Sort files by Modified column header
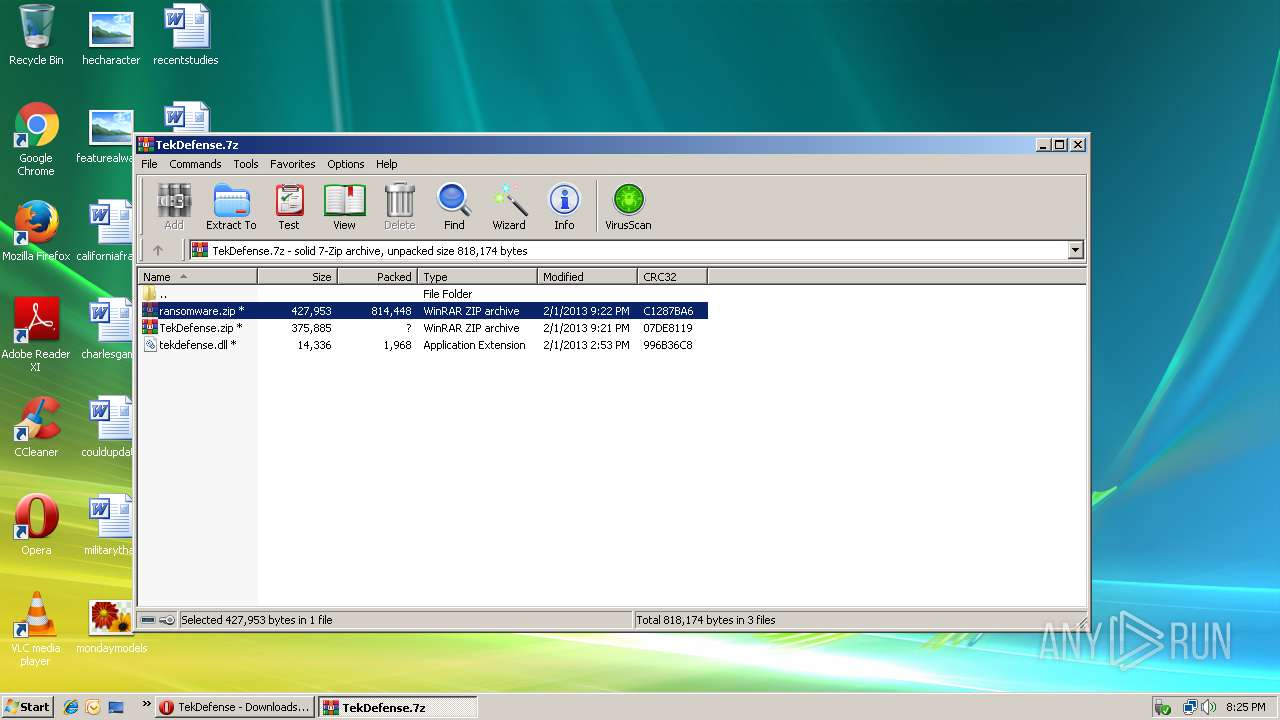Screen dimensions: 1280x720 tap(587, 277)
